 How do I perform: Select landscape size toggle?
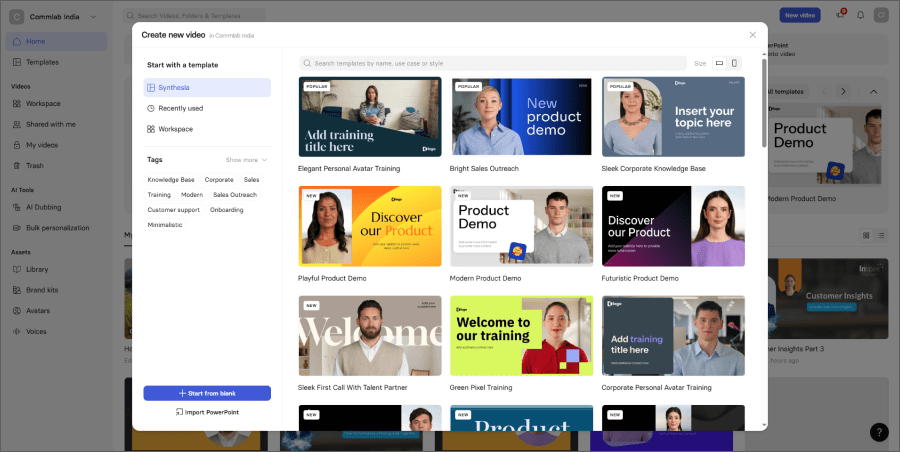719,63
